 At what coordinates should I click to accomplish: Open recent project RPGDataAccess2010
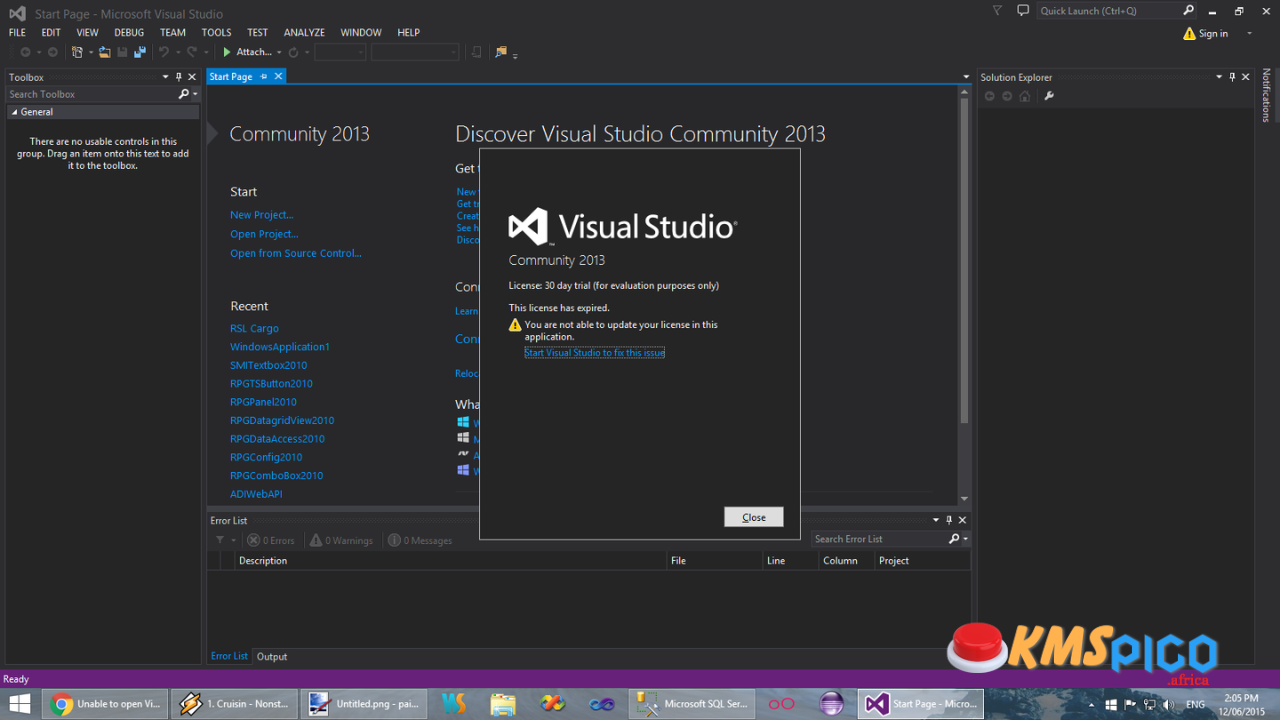277,439
